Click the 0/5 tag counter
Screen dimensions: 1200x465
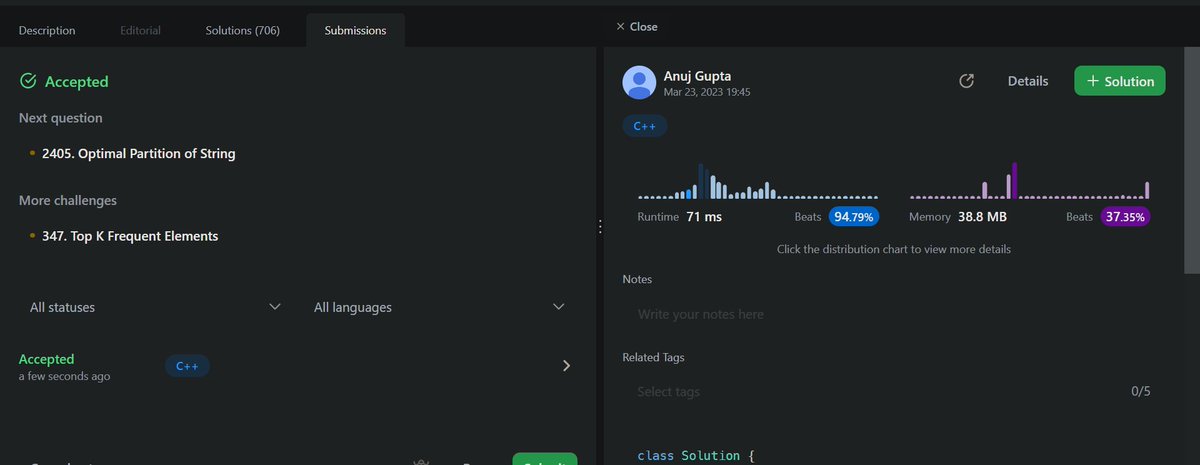pos(1141,391)
